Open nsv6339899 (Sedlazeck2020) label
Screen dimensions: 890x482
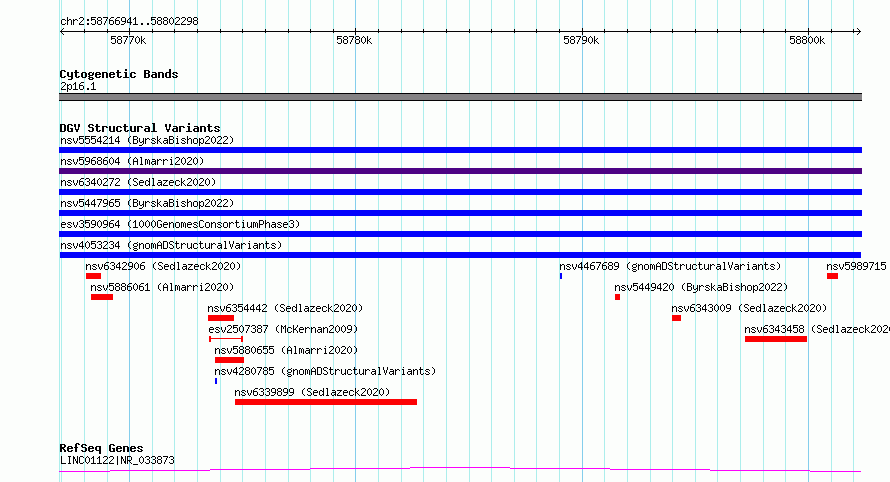click(312, 392)
